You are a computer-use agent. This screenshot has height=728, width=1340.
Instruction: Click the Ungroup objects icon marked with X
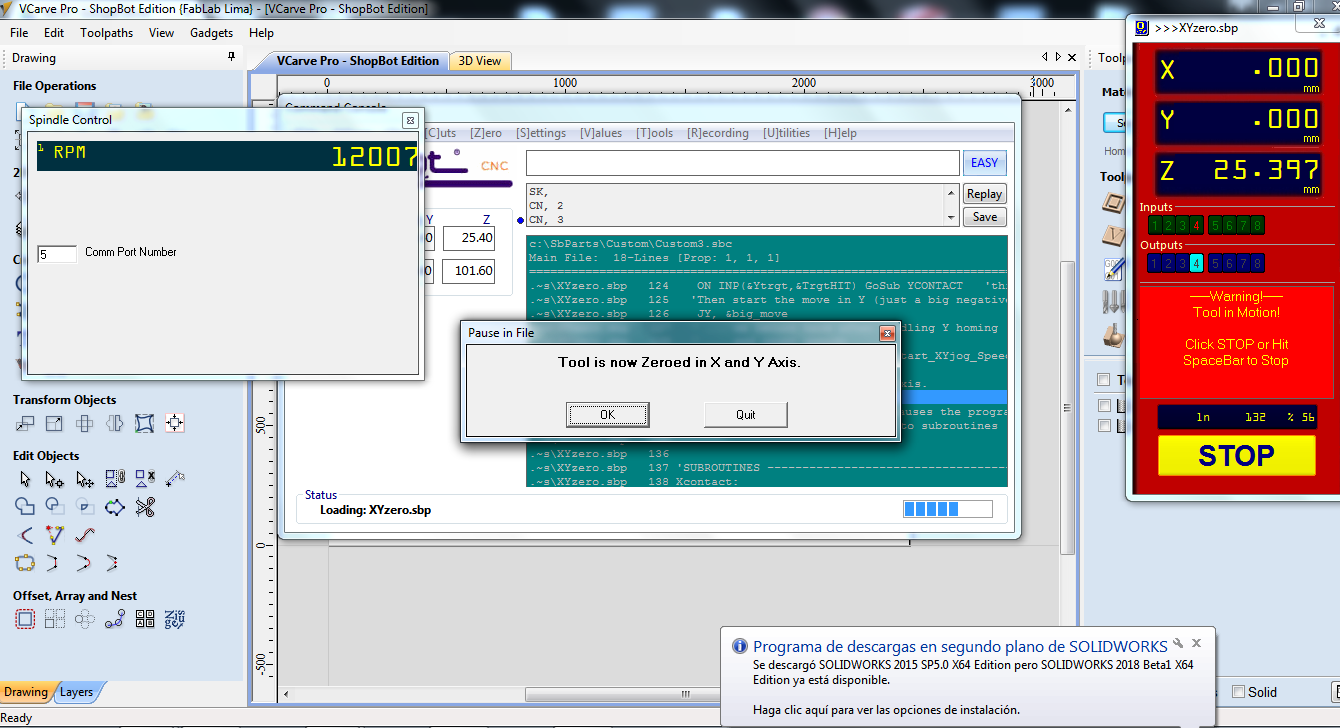pos(145,479)
